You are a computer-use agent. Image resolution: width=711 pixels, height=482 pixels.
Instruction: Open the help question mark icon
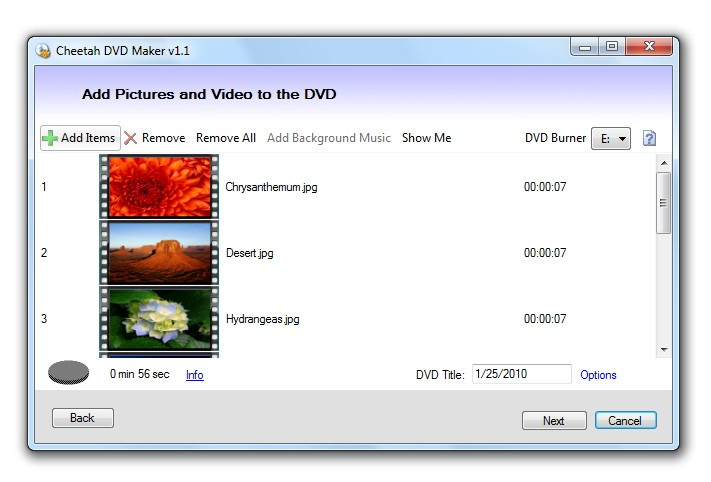click(649, 138)
